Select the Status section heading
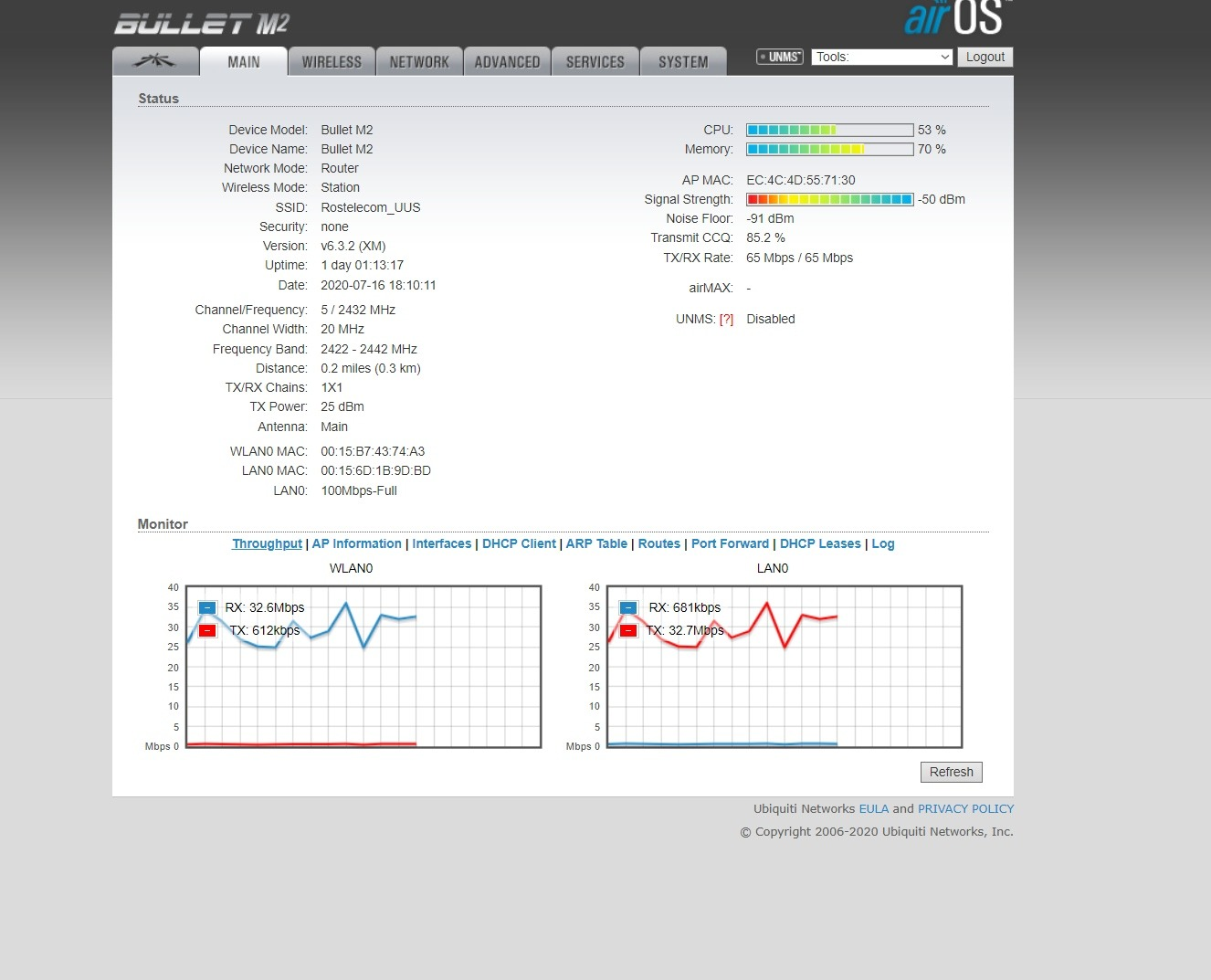1211x980 pixels. pos(159,99)
